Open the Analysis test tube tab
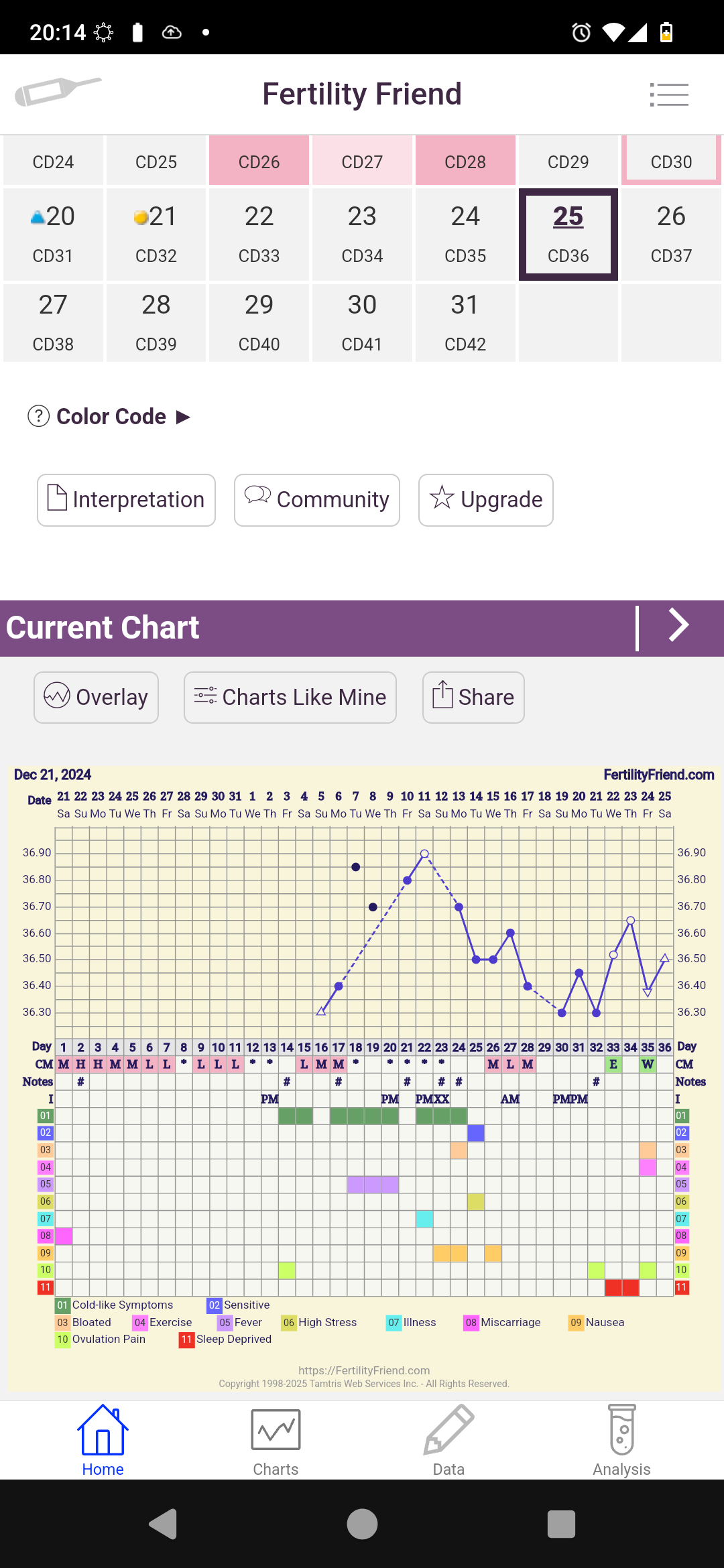 pyautogui.click(x=621, y=1440)
